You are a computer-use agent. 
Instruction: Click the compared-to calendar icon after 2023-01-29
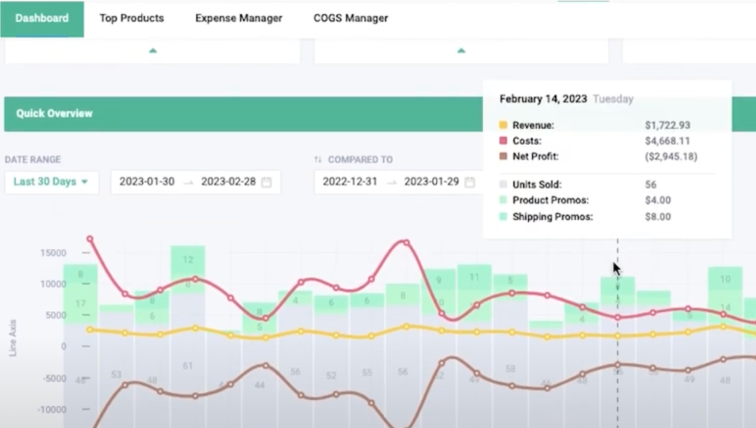click(470, 182)
